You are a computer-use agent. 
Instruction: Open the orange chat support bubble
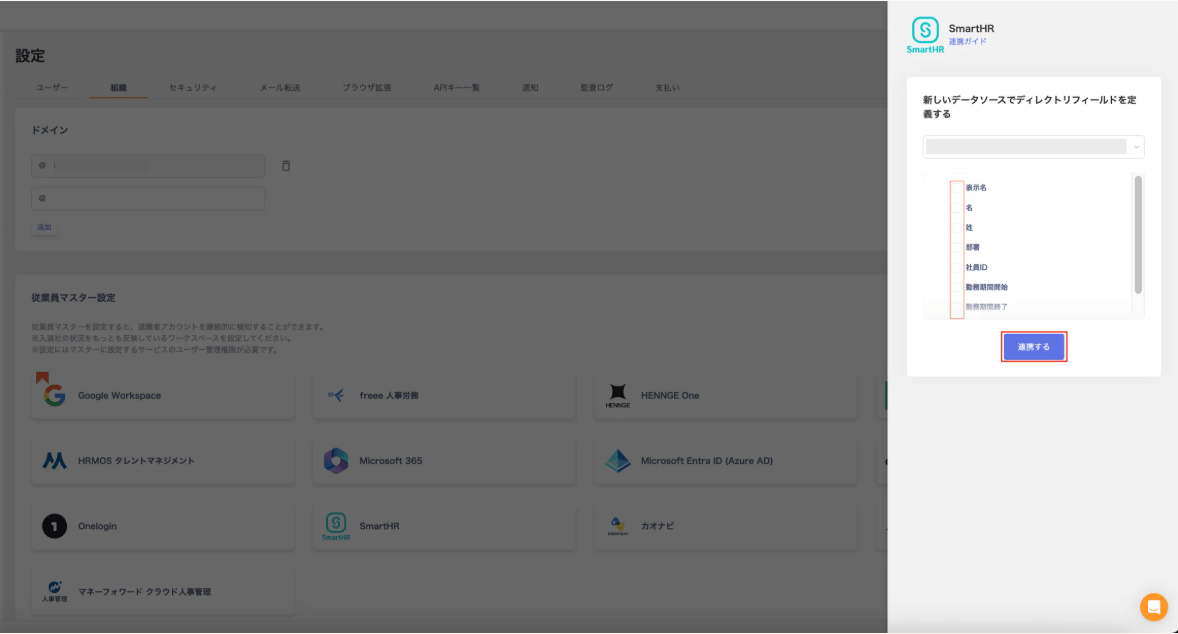pos(1153,607)
